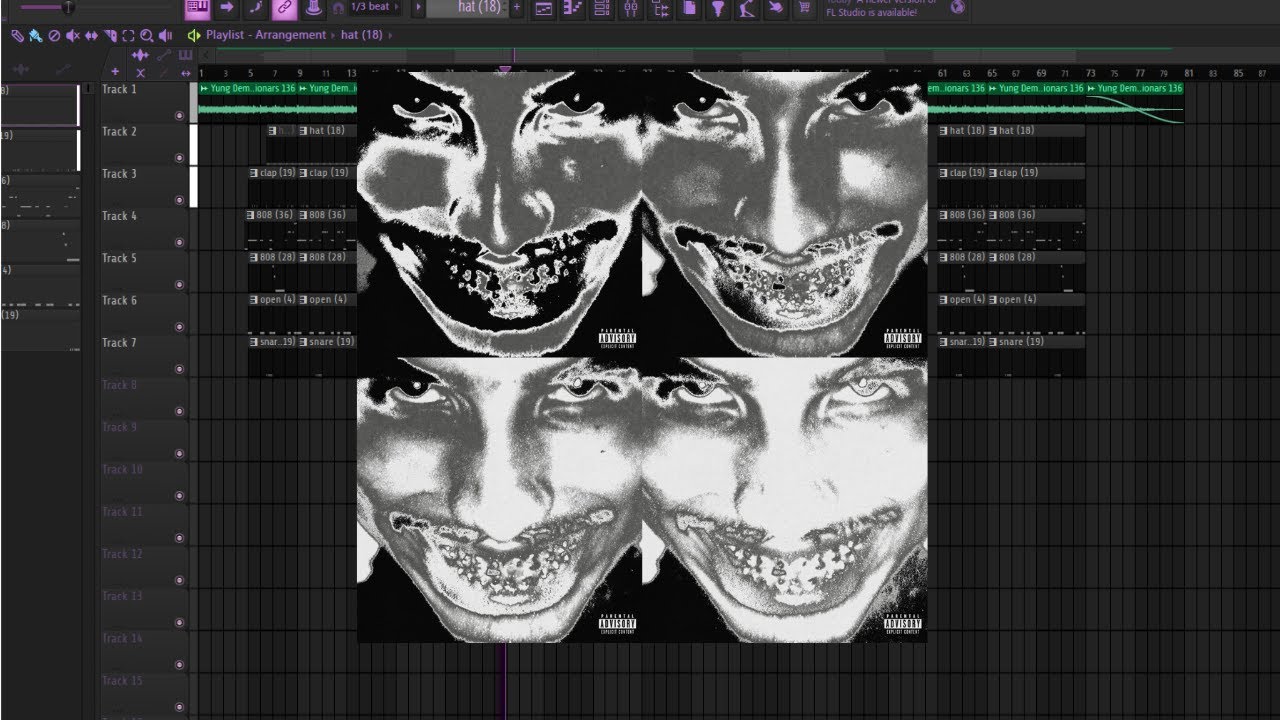Screen dimensions: 1280x720
Task: Click the right-arrow countdown icon in top toolbar
Action: point(226,8)
